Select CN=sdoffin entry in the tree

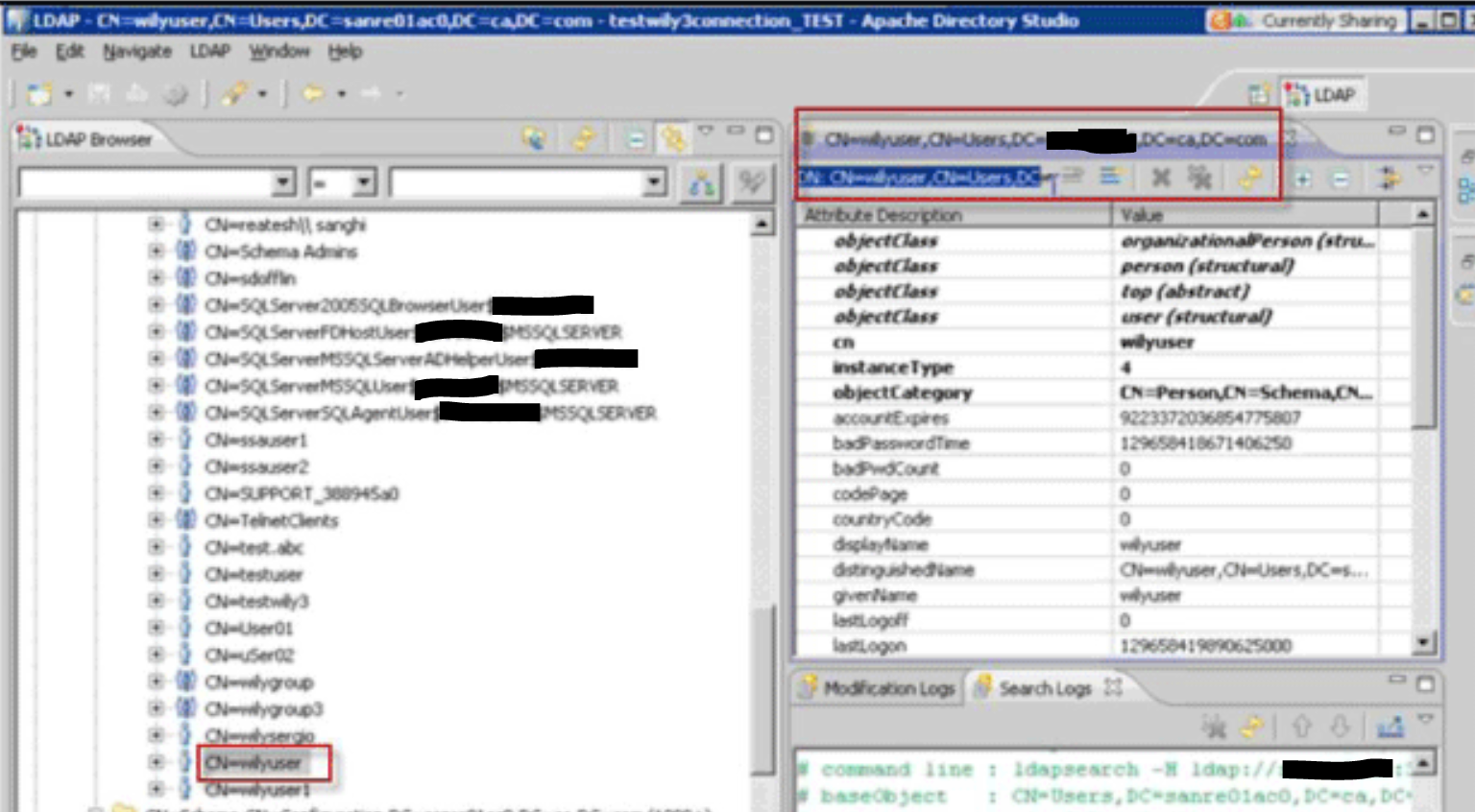(x=250, y=277)
